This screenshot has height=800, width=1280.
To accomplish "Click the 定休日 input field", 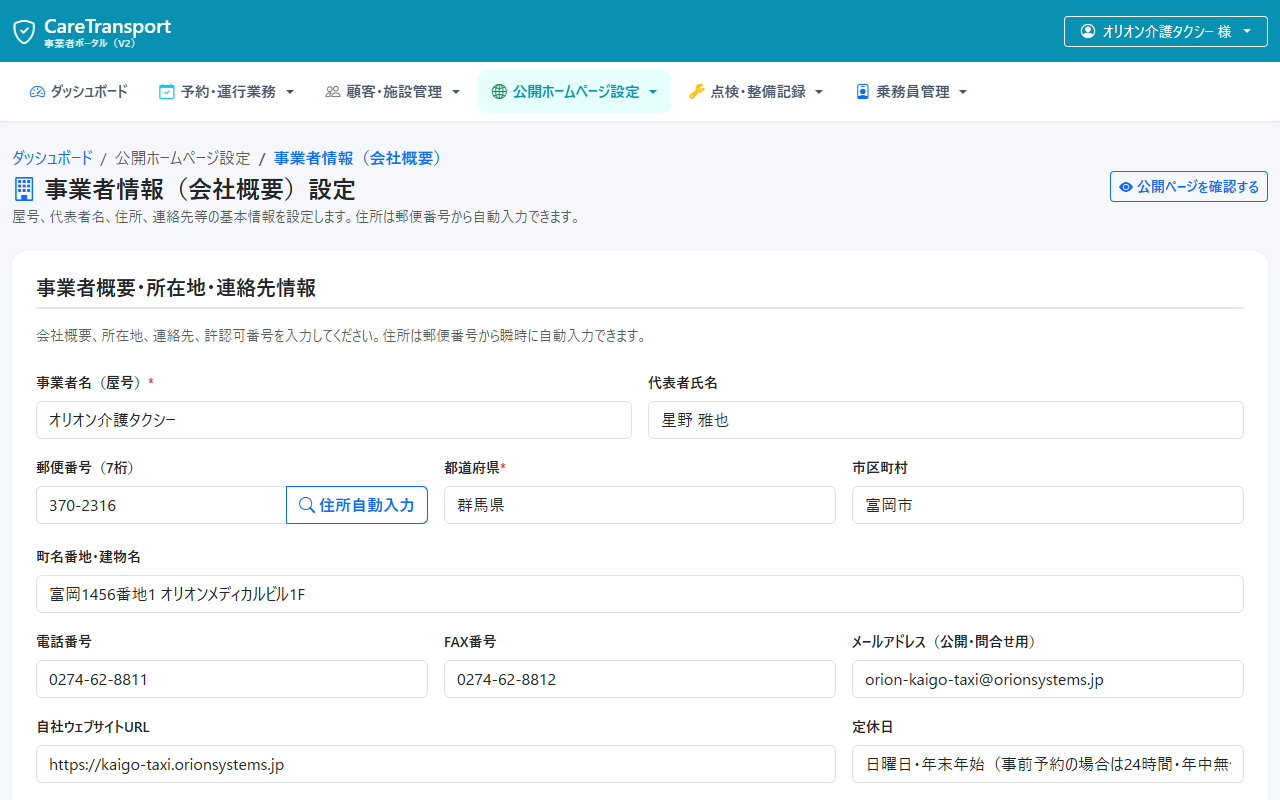I will click(x=1048, y=764).
